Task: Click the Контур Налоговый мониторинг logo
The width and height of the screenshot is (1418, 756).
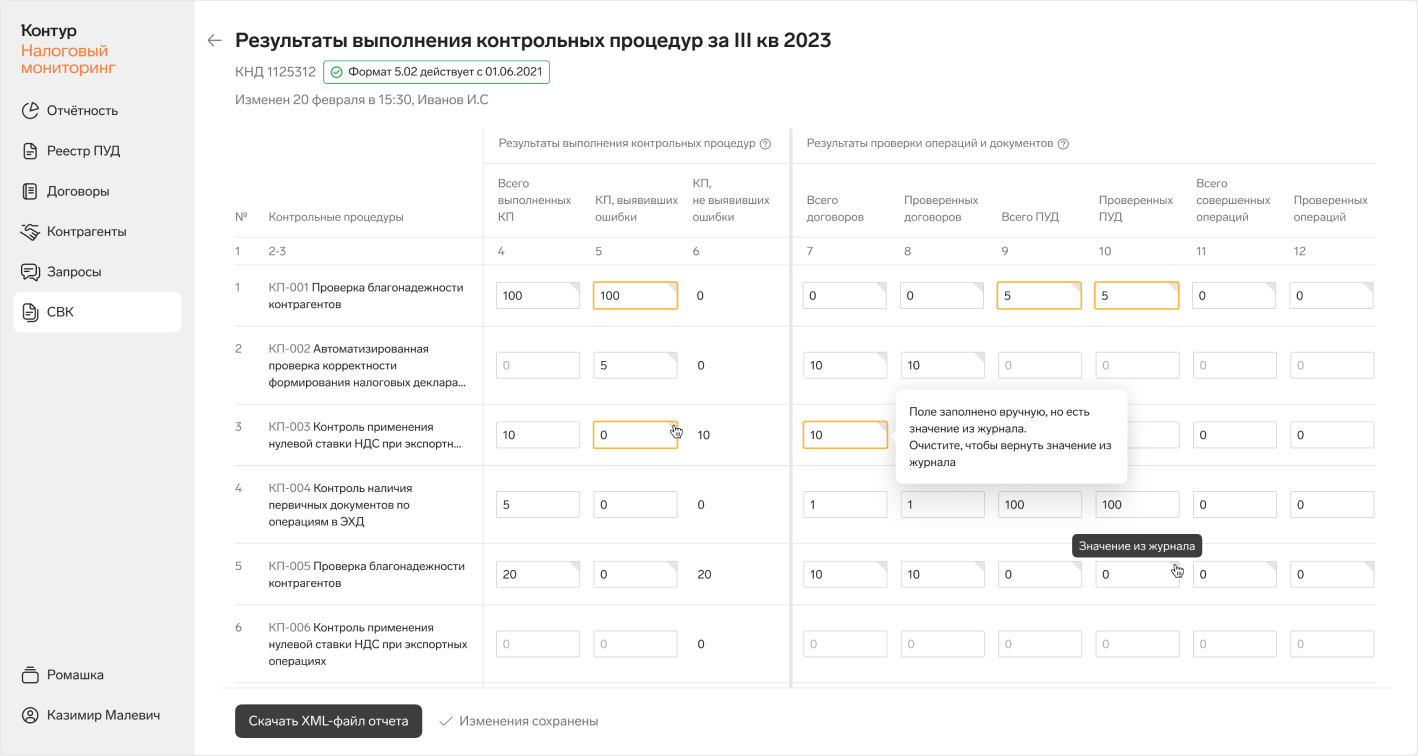Action: tap(68, 50)
